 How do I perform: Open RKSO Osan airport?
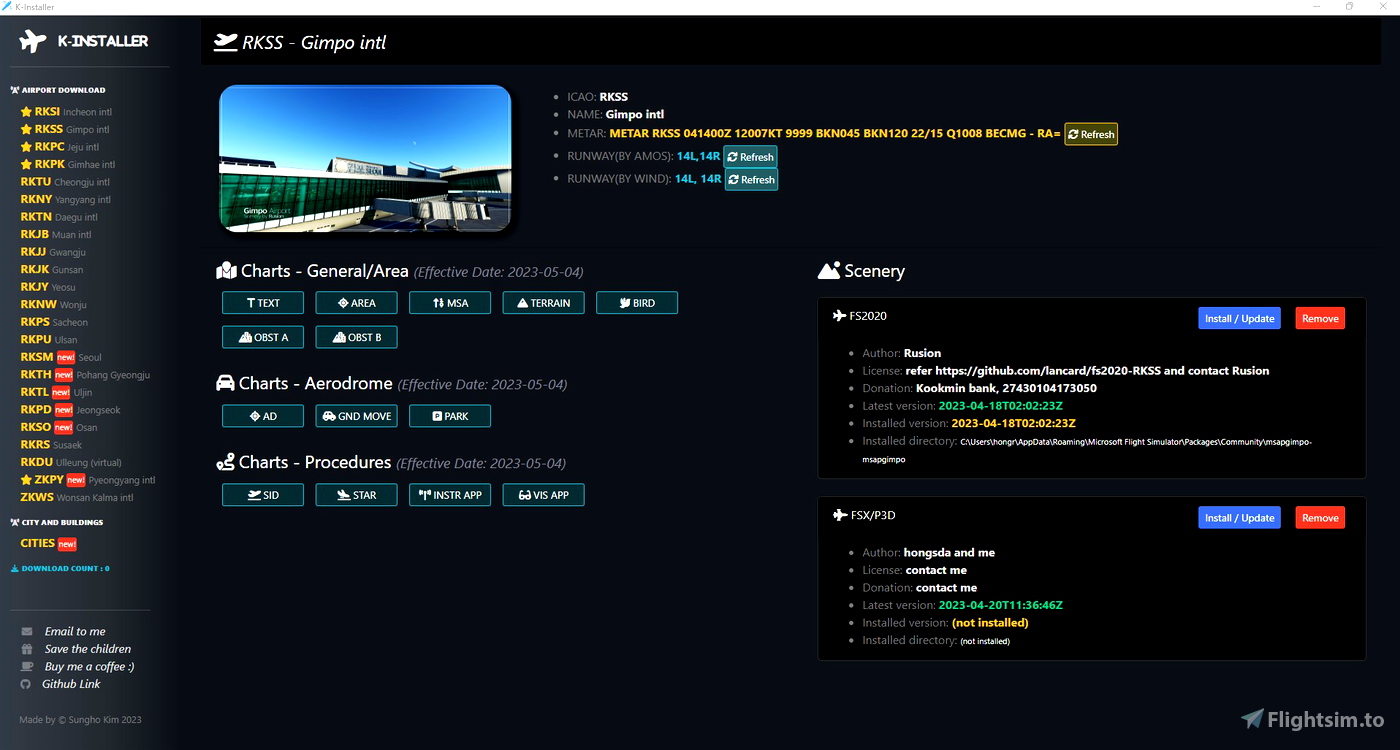pyautogui.click(x=59, y=427)
